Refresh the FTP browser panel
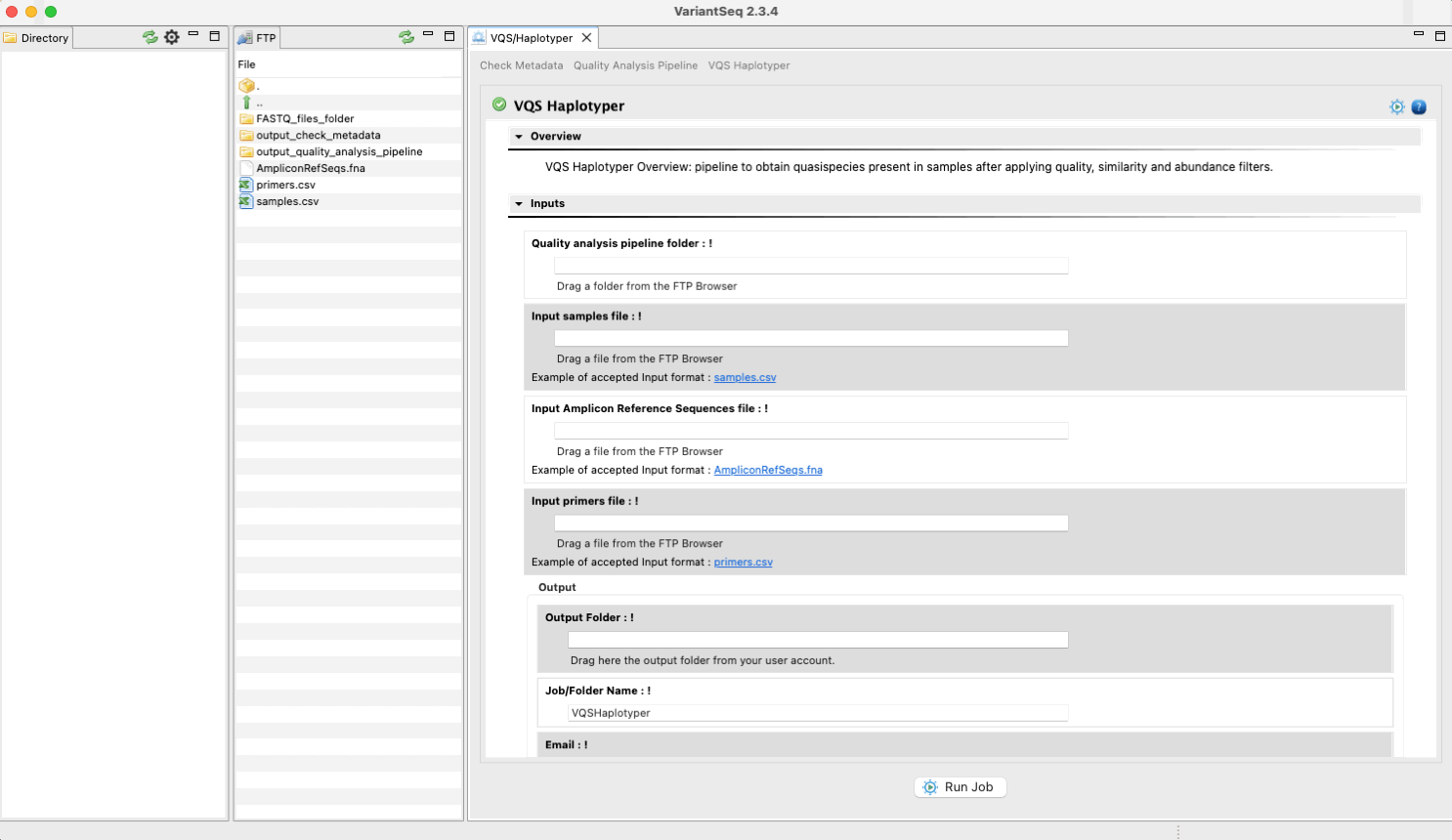 [x=406, y=37]
